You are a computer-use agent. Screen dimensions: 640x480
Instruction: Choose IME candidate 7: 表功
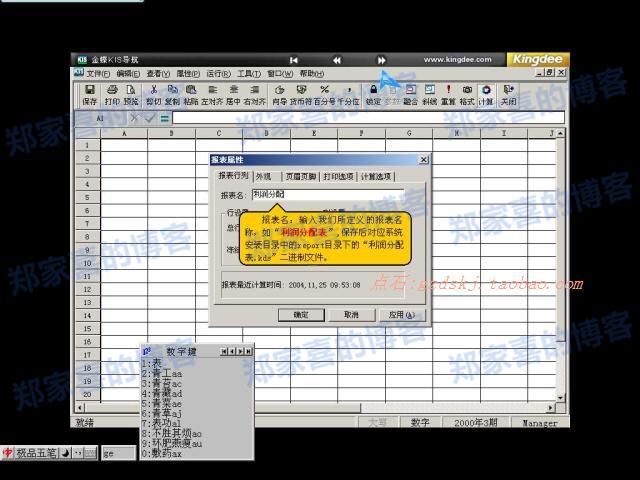pos(161,423)
